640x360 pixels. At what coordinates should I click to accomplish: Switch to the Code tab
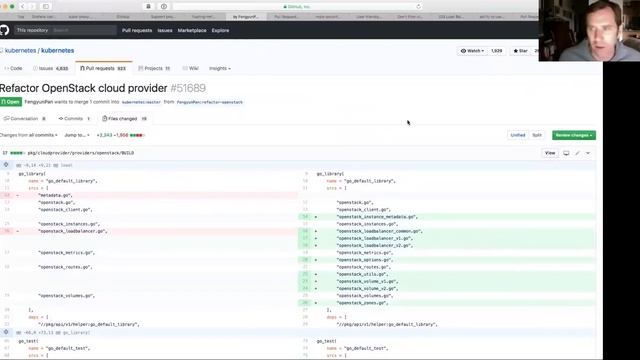[x=13, y=69]
